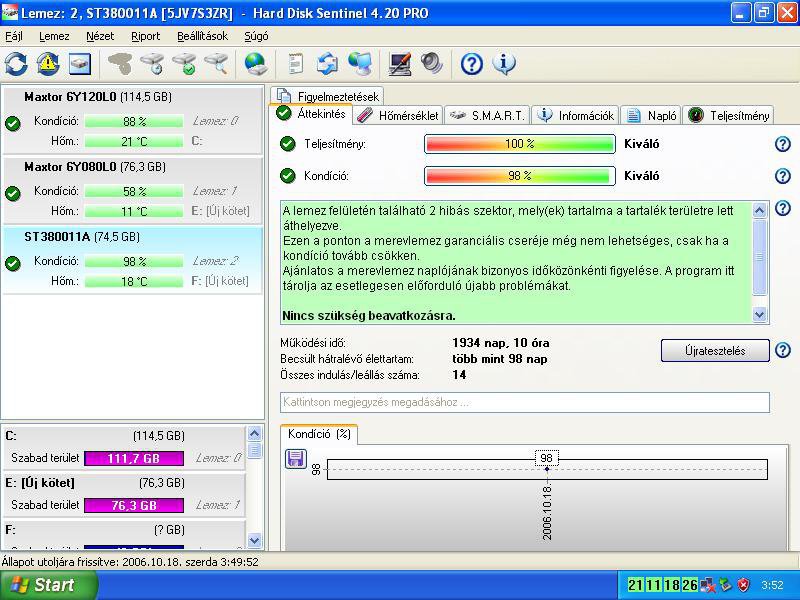Click the networked computers toolbar icon
800x600 pixels.
click(x=360, y=64)
